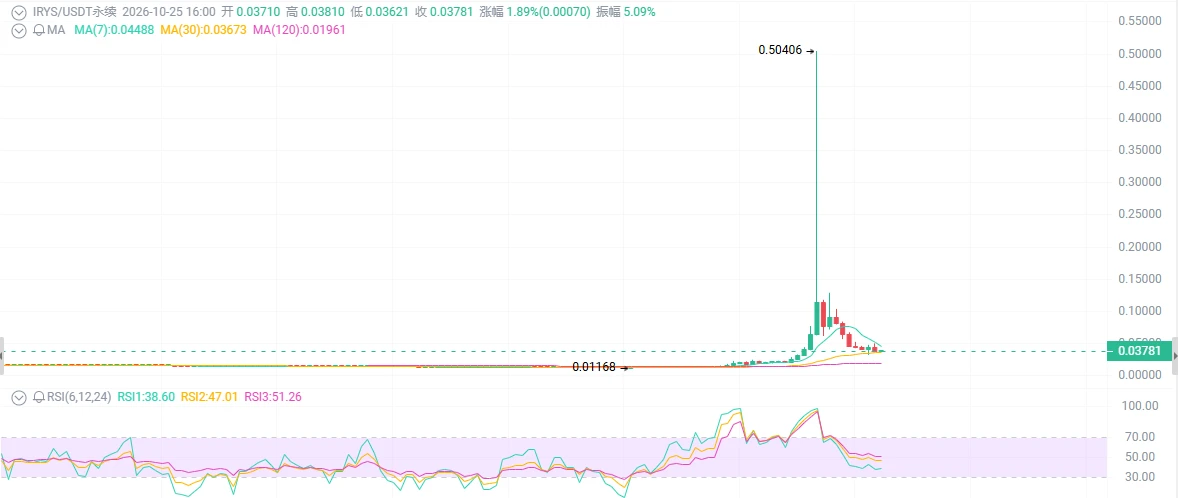Set alert via RSI bell icon
Viewport: 1178px width, 498px height.
point(37,397)
